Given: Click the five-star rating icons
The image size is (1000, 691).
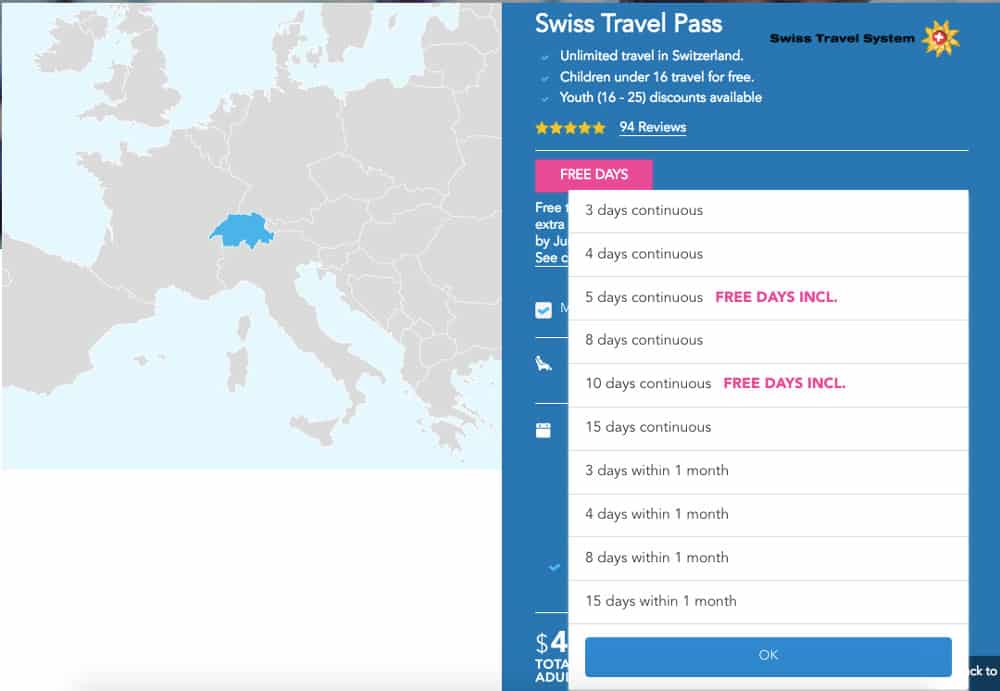Looking at the screenshot, I should pyautogui.click(x=570, y=128).
